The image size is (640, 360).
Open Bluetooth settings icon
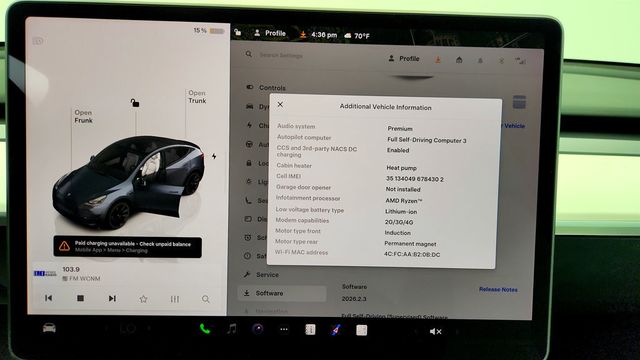coord(501,61)
